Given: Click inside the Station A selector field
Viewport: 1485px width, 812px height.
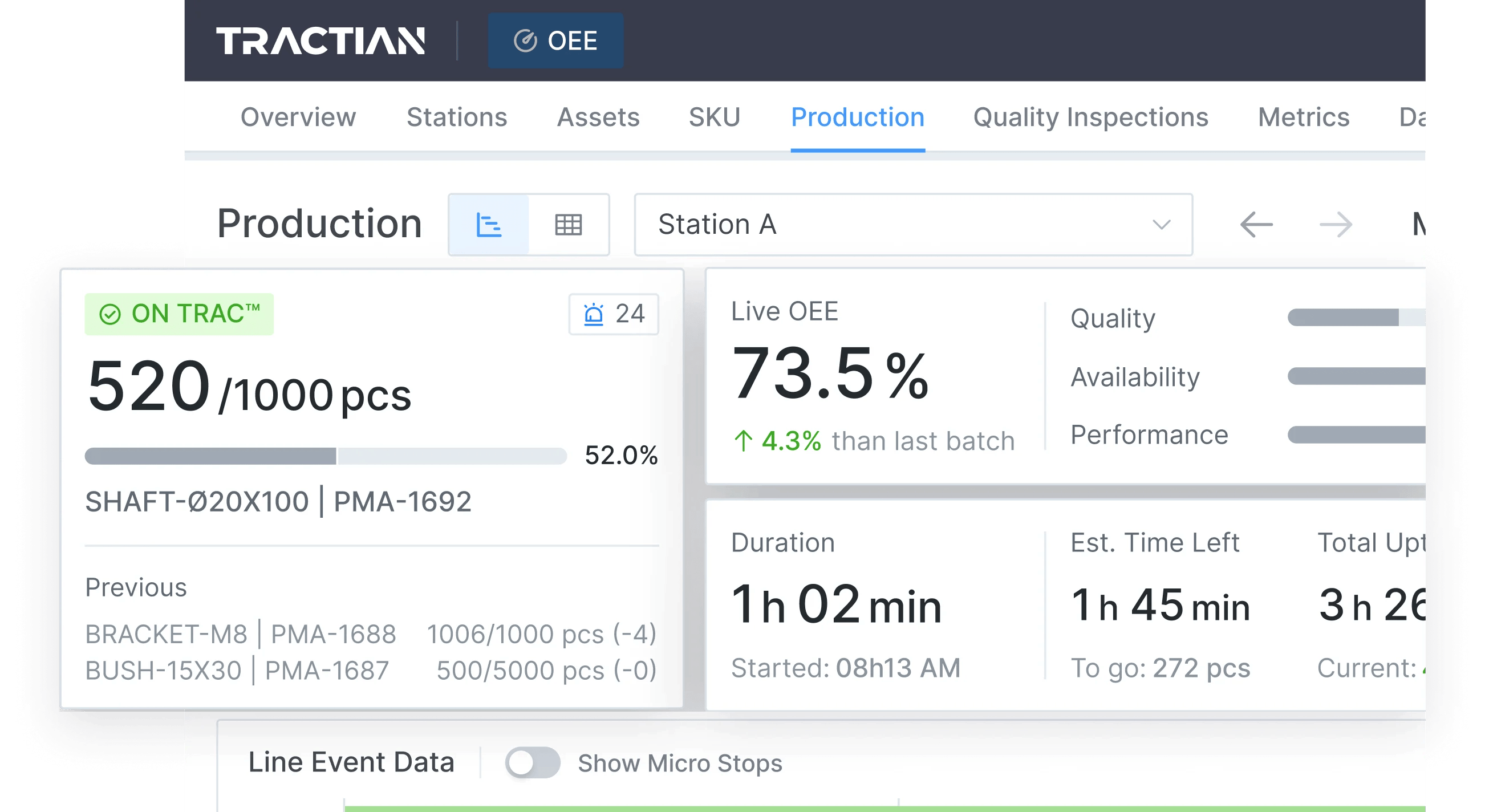Looking at the screenshot, I should click(836, 225).
